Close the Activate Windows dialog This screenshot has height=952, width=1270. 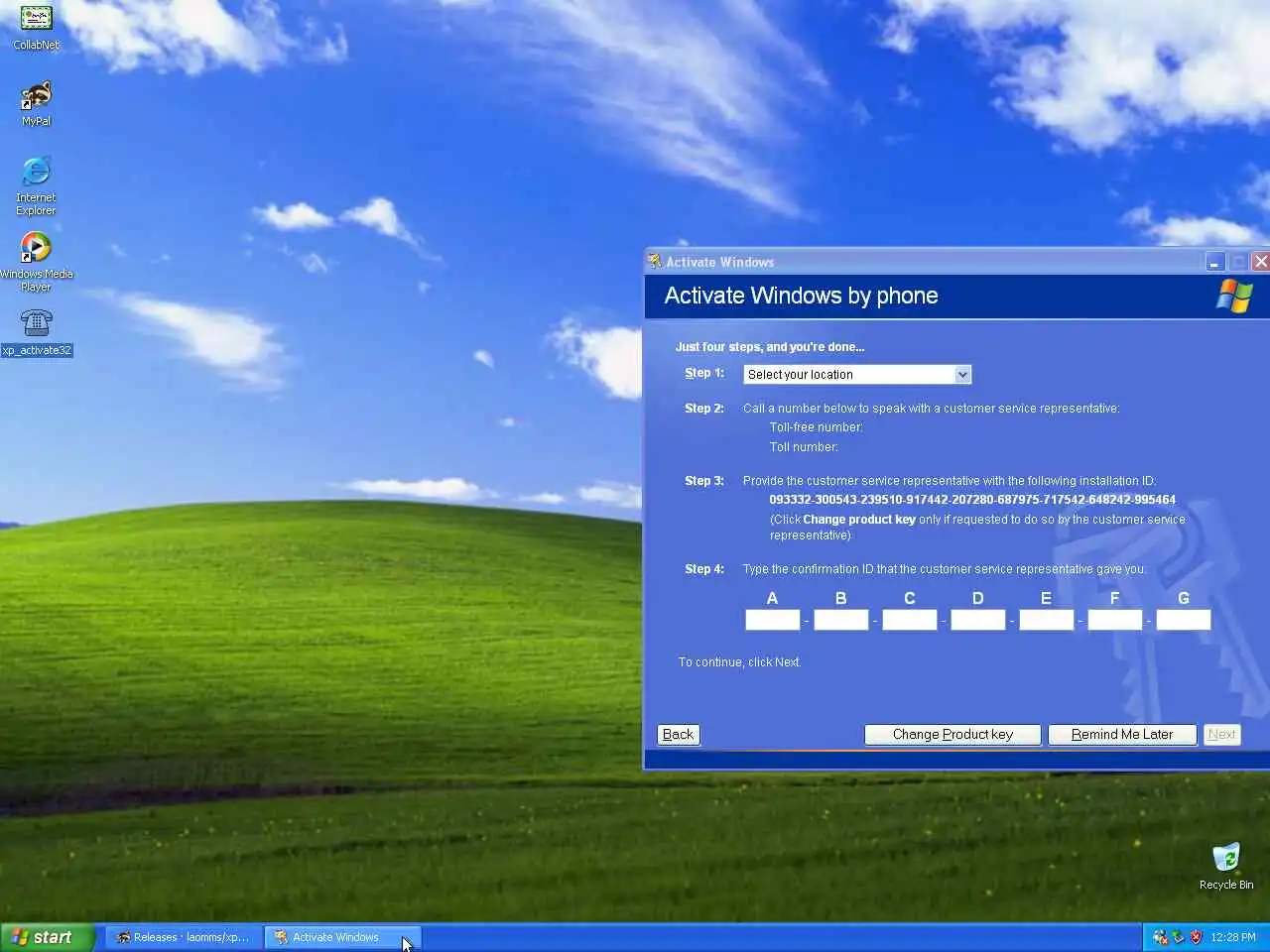click(x=1260, y=262)
